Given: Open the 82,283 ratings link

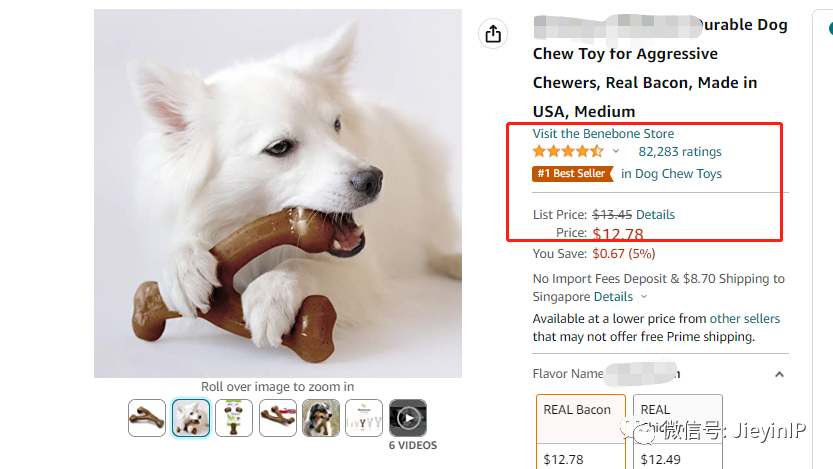Looking at the screenshot, I should (x=680, y=152).
